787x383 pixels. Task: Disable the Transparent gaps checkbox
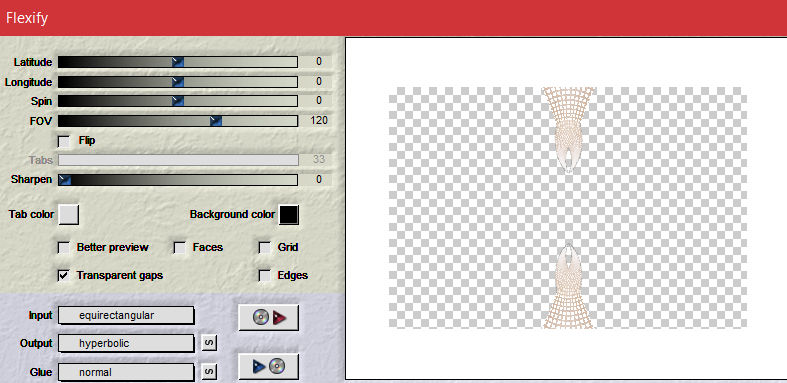(x=64, y=276)
